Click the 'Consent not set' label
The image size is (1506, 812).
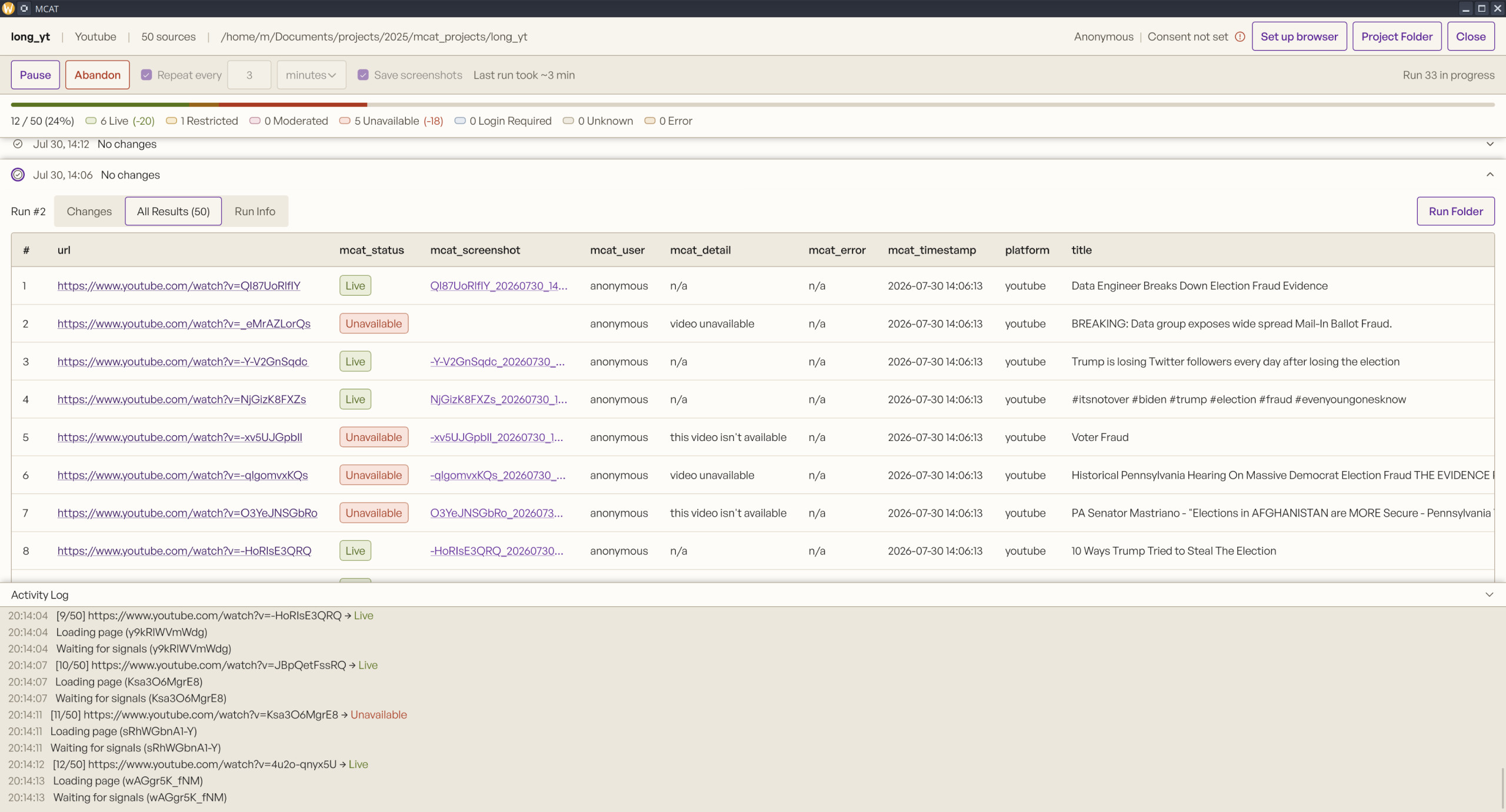pos(1188,36)
